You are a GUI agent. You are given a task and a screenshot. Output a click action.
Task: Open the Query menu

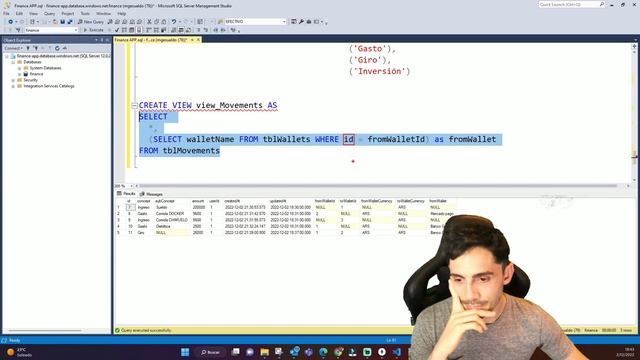[x=49, y=13]
